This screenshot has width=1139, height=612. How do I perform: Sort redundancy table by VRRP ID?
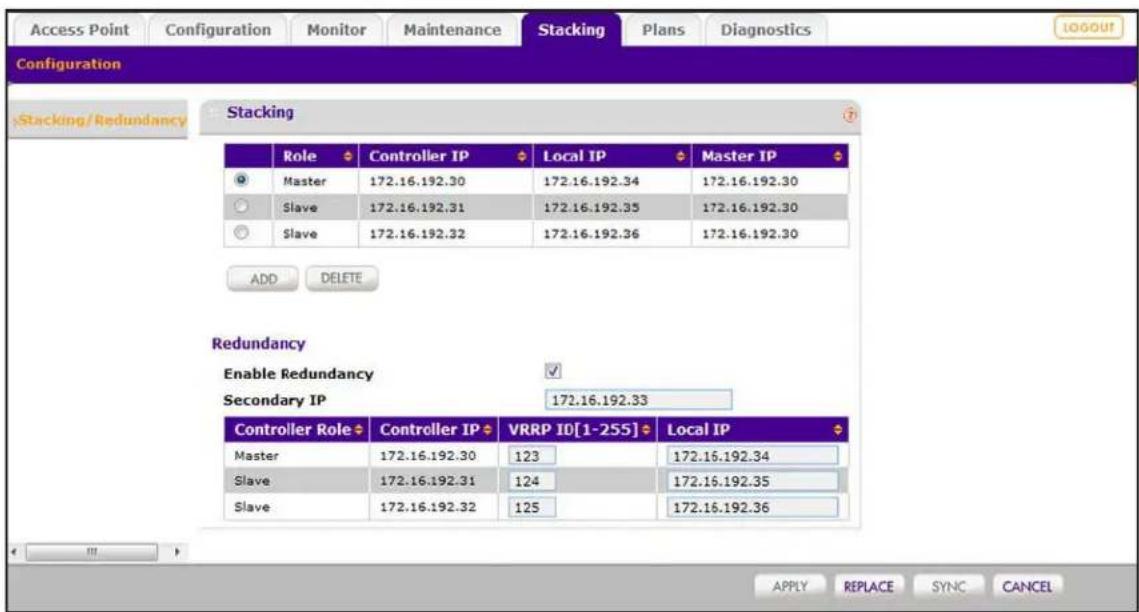646,430
